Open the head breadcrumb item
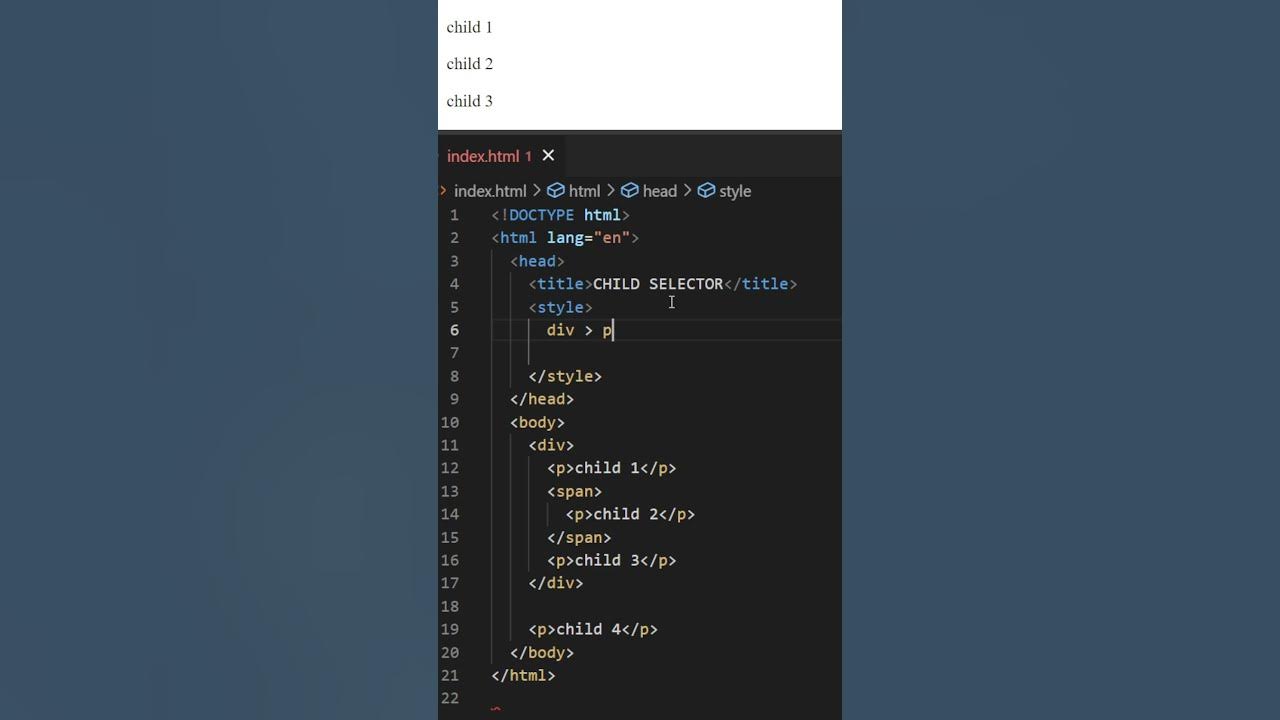 click(x=659, y=191)
